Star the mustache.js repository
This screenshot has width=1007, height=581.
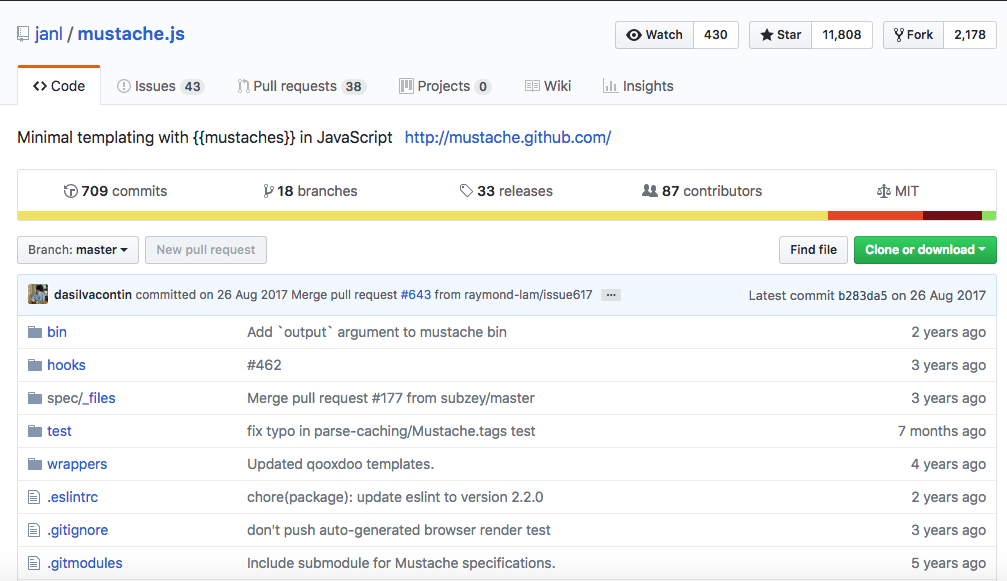click(780, 35)
